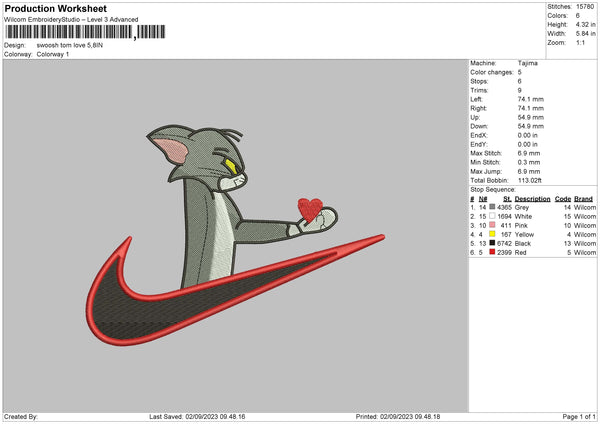Screen dimensions: 600x424
Task: Click the Yellow thread color swatch
Action: click(492, 234)
